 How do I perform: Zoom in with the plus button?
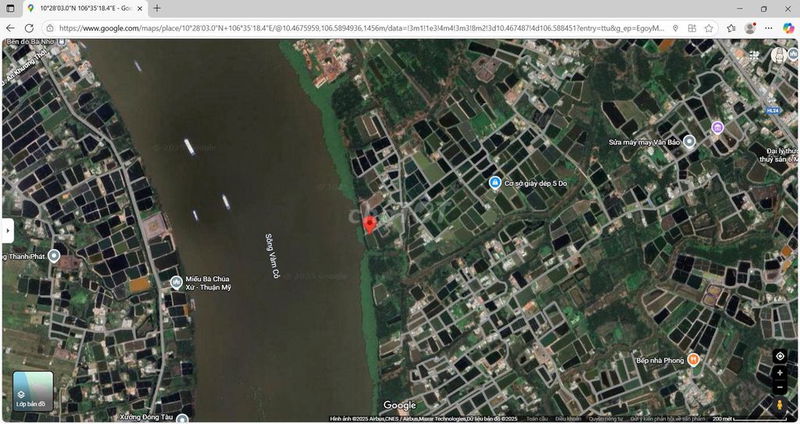[x=780, y=373]
